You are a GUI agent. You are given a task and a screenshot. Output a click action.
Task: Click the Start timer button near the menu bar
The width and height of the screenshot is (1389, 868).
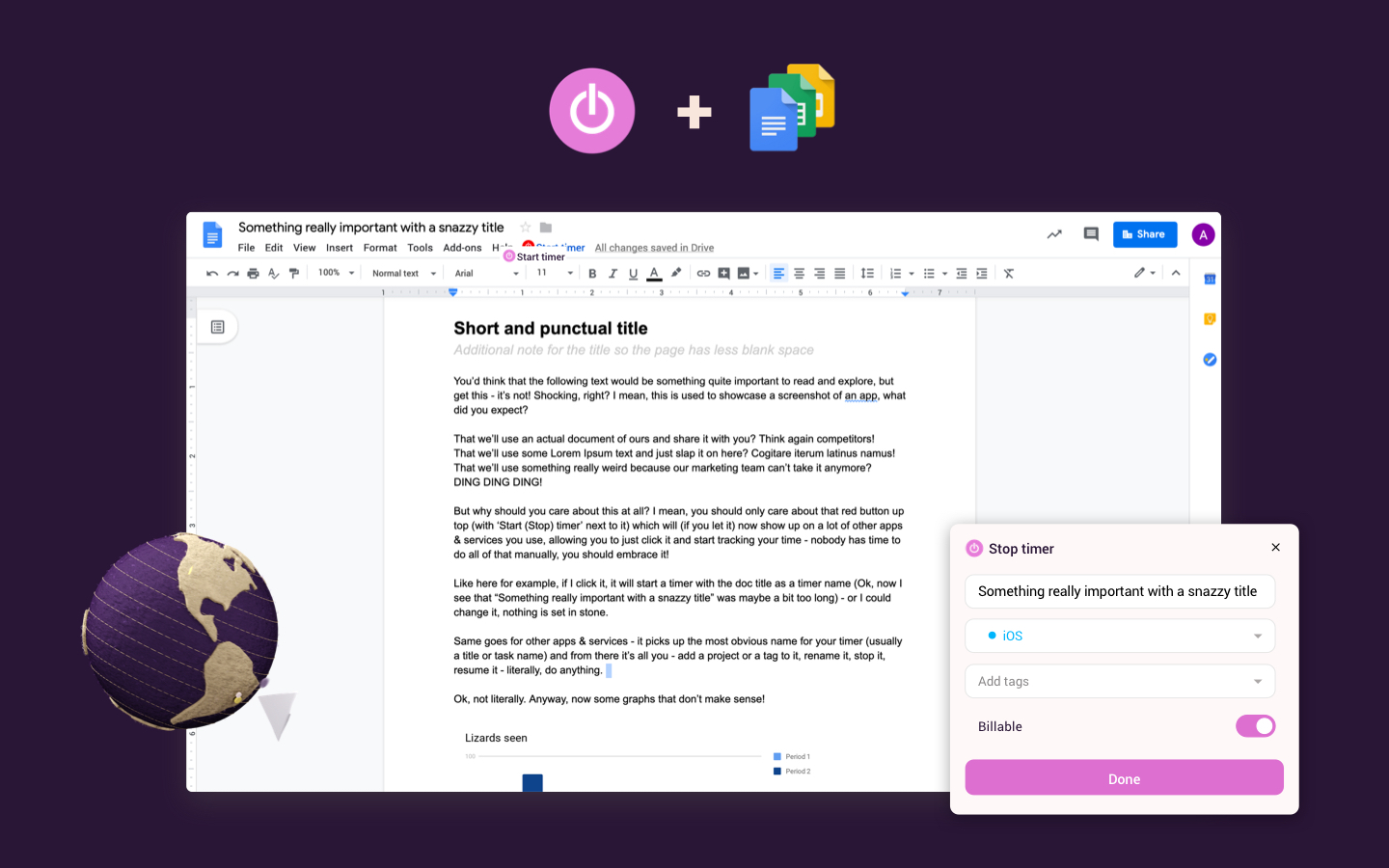[x=534, y=257]
